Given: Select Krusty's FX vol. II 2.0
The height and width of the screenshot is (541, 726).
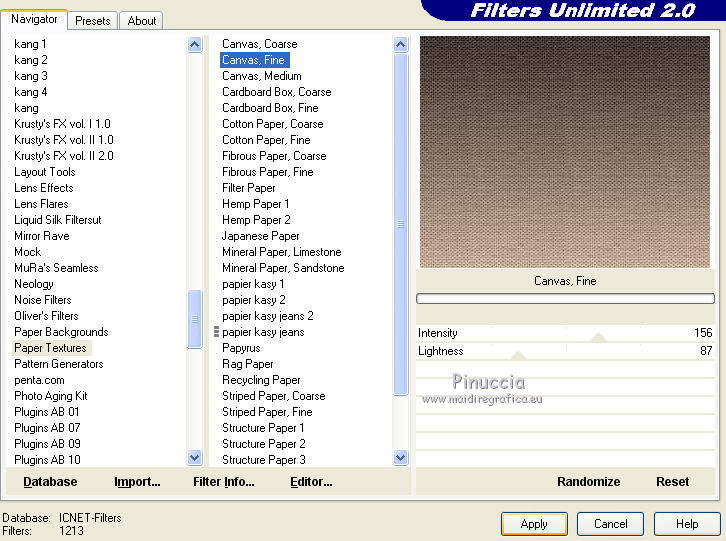Looking at the screenshot, I should click(x=64, y=156).
